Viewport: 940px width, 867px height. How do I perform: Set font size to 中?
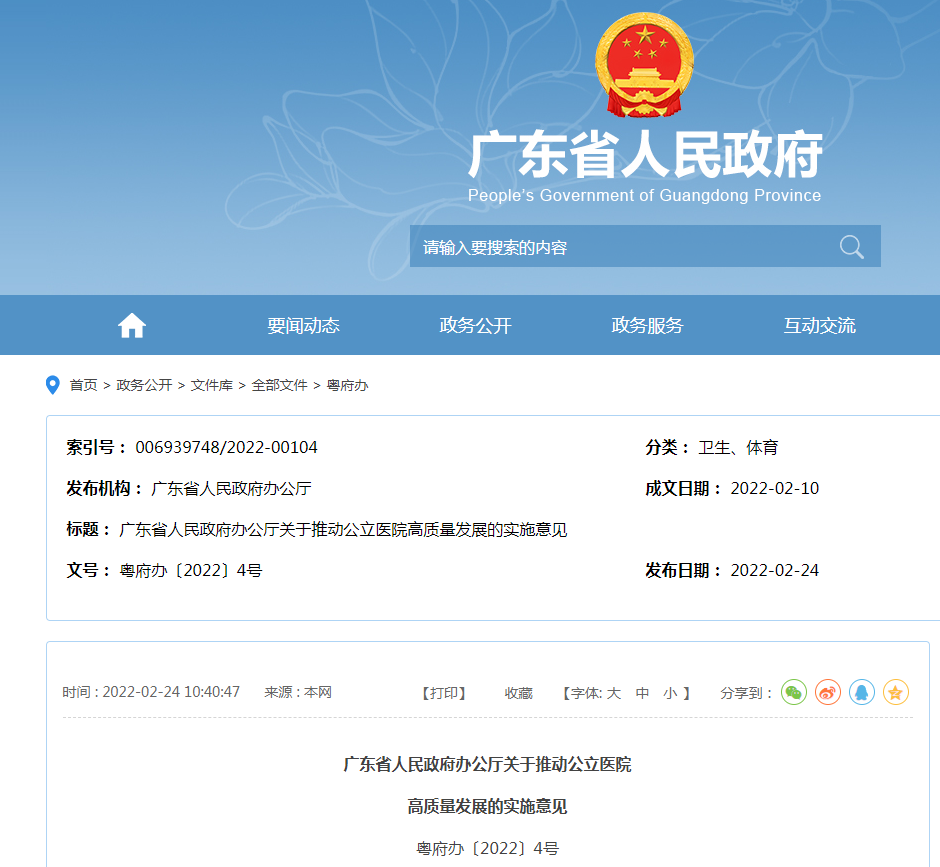[642, 693]
